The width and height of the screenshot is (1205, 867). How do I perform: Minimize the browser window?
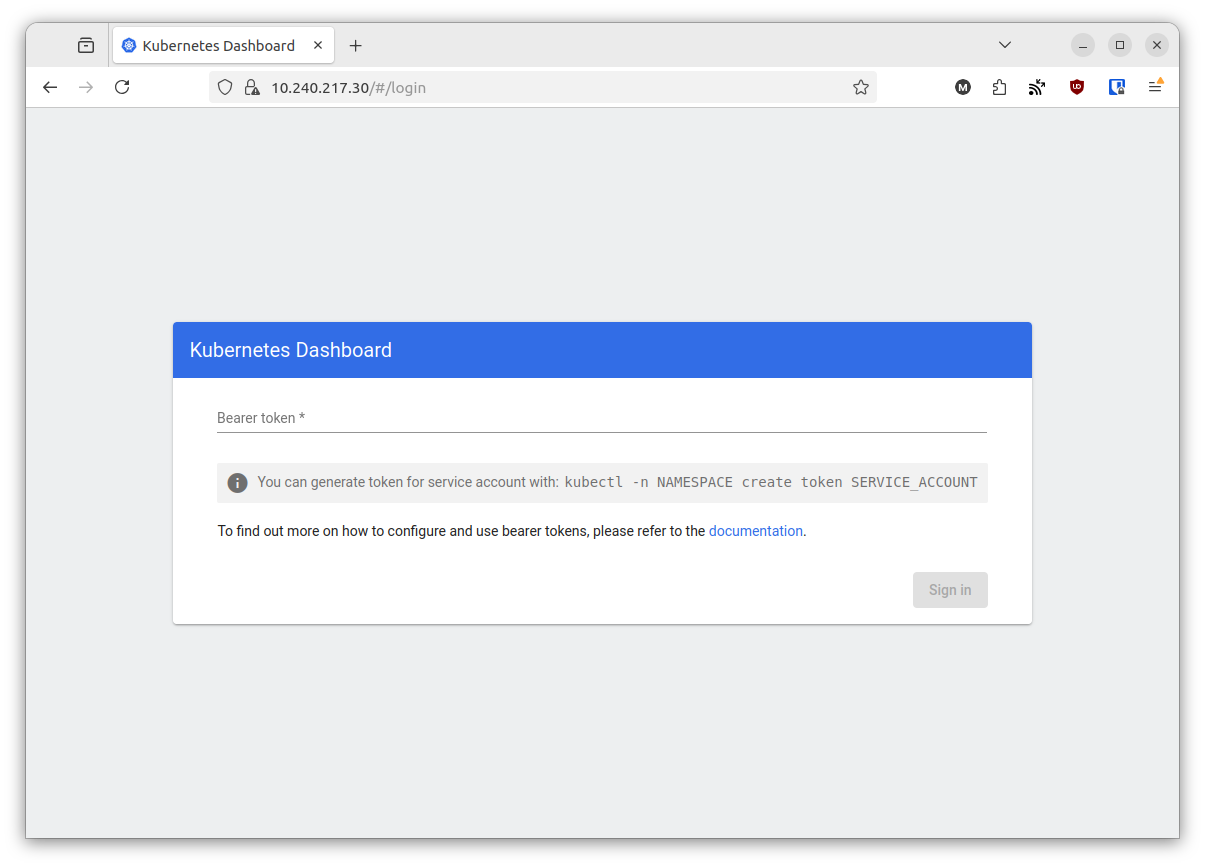(1083, 45)
